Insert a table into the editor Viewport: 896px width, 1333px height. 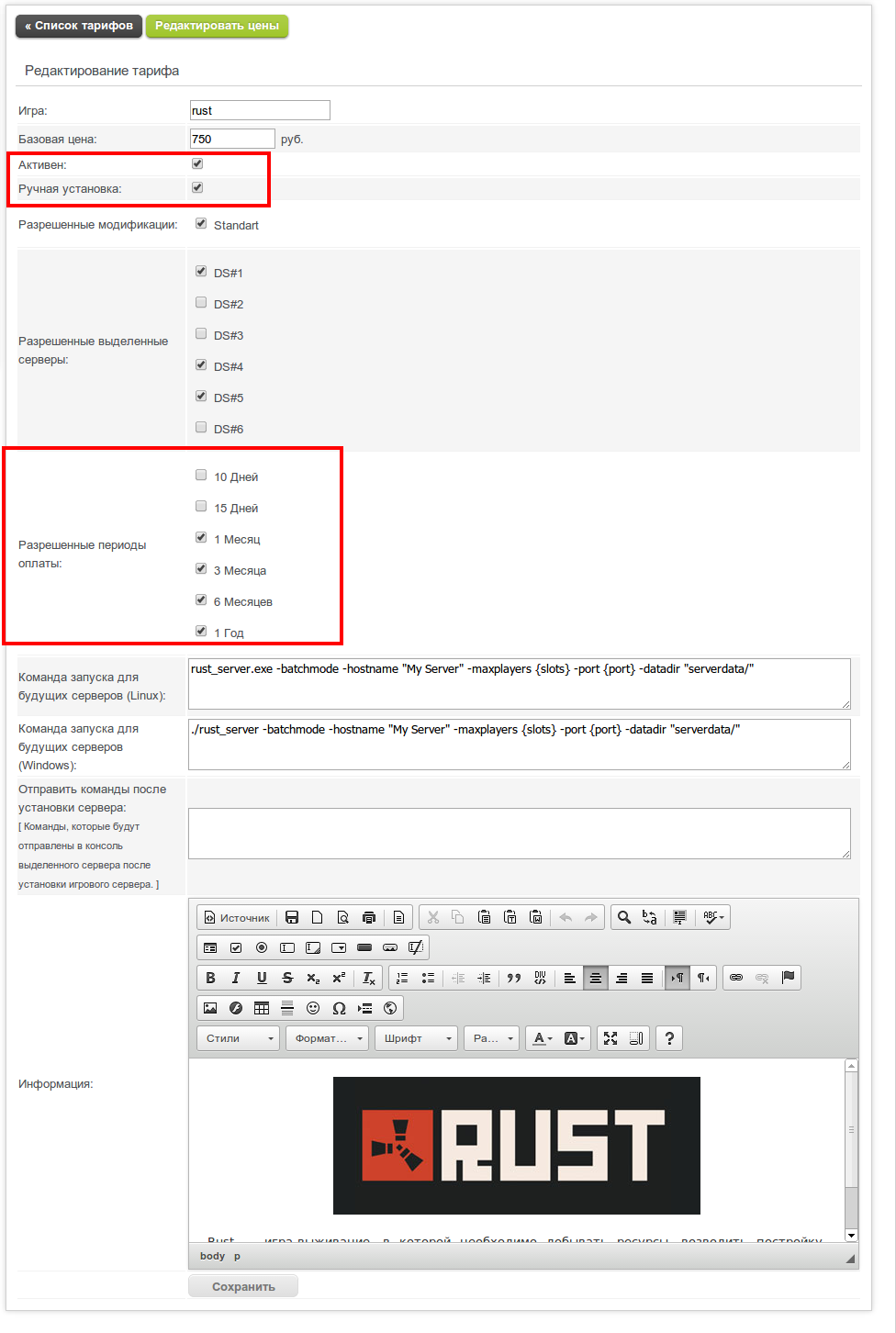click(x=262, y=1008)
